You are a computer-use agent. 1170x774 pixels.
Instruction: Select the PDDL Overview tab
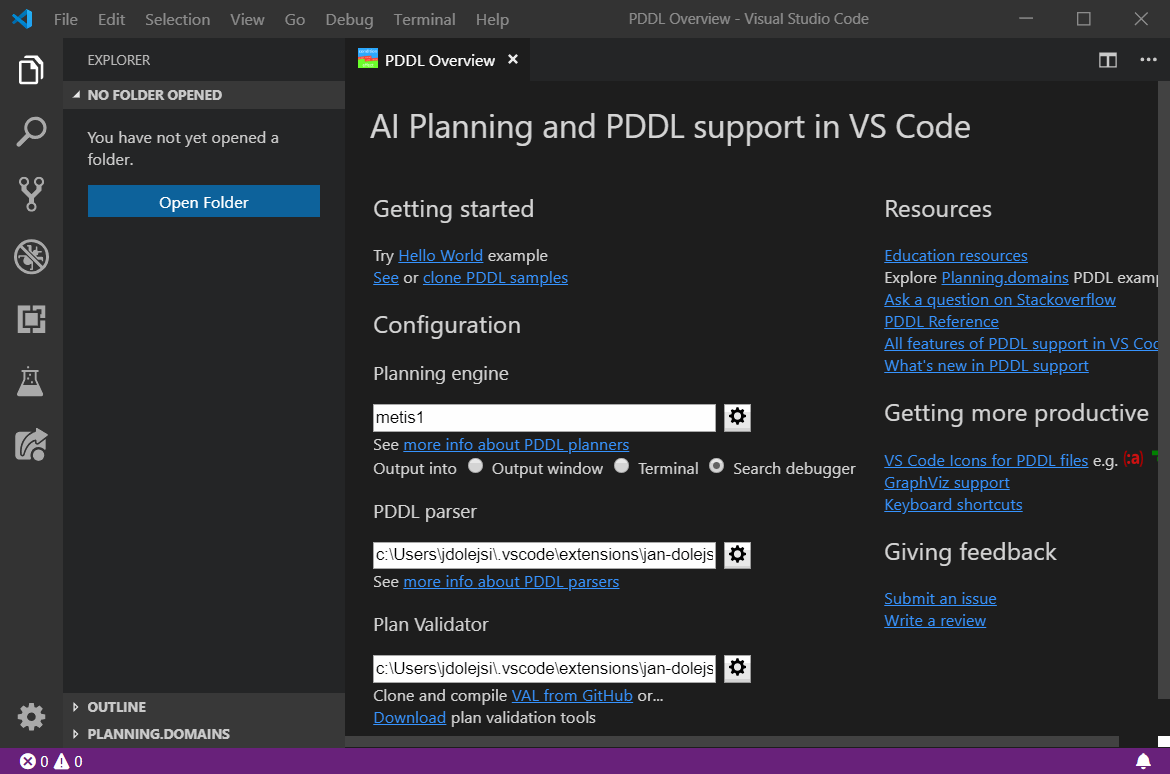[x=438, y=60]
